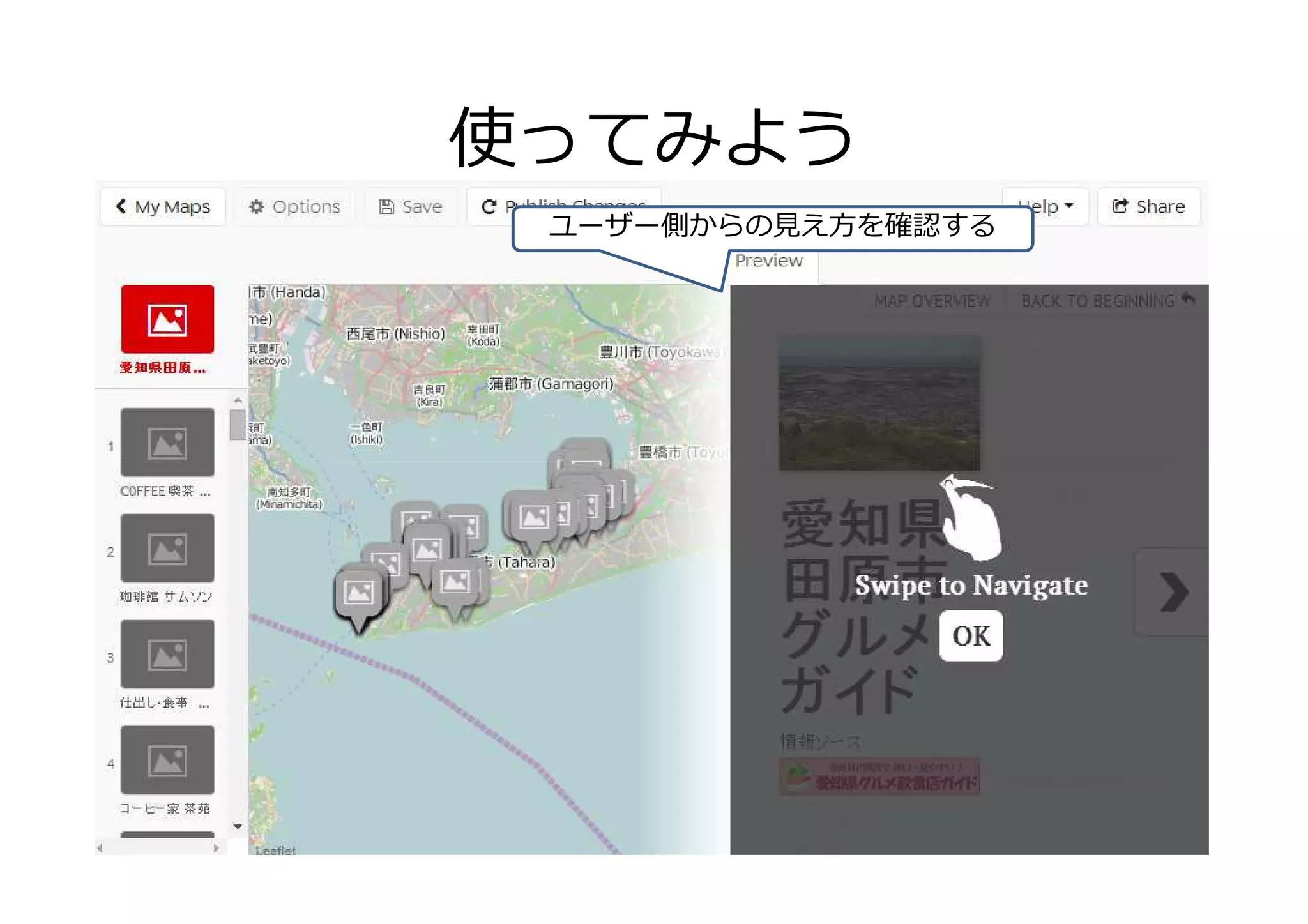Click the 蒲郡市 (Gamagori) map label
This screenshot has height=924, width=1308.
point(551,384)
